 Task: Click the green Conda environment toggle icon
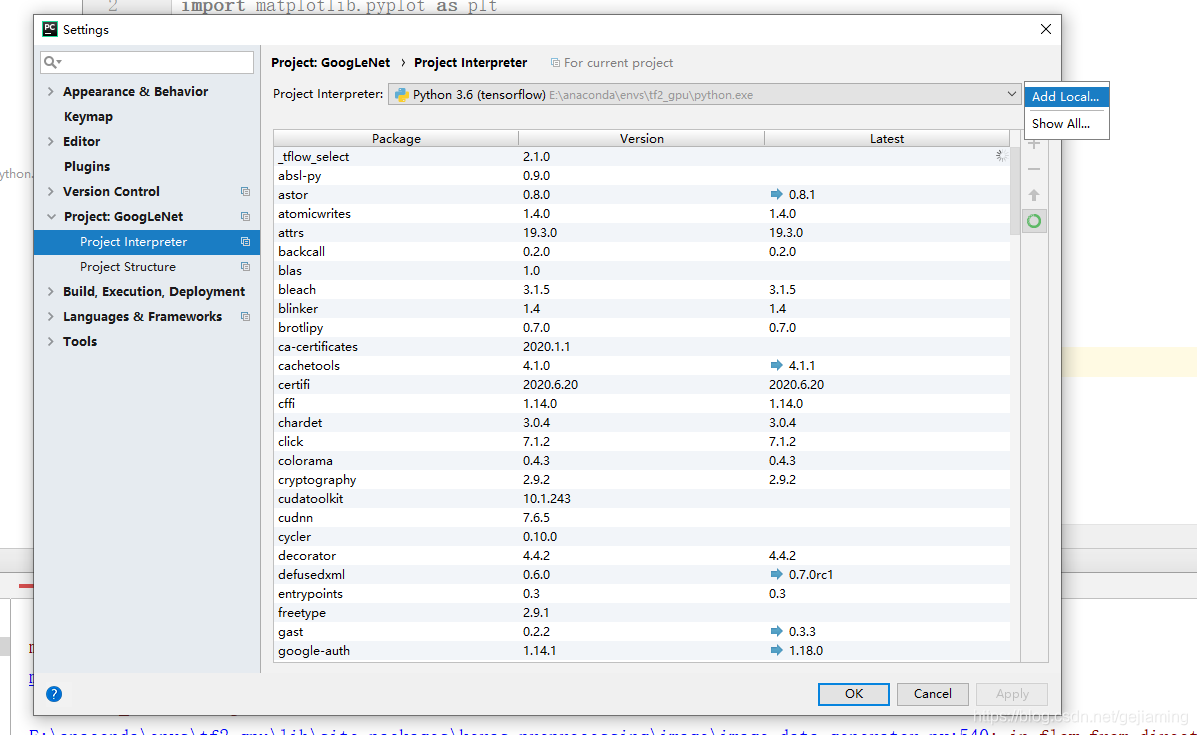(1034, 221)
